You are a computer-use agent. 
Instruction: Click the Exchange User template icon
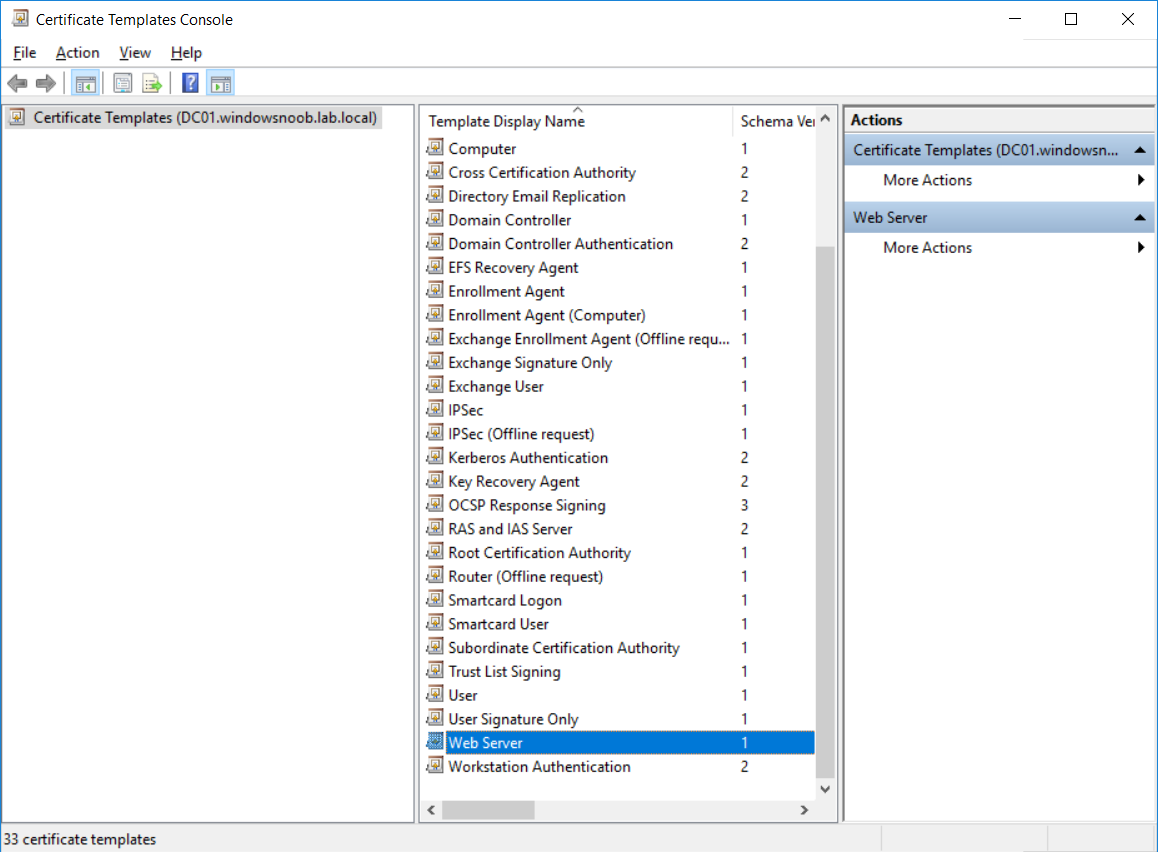(435, 385)
